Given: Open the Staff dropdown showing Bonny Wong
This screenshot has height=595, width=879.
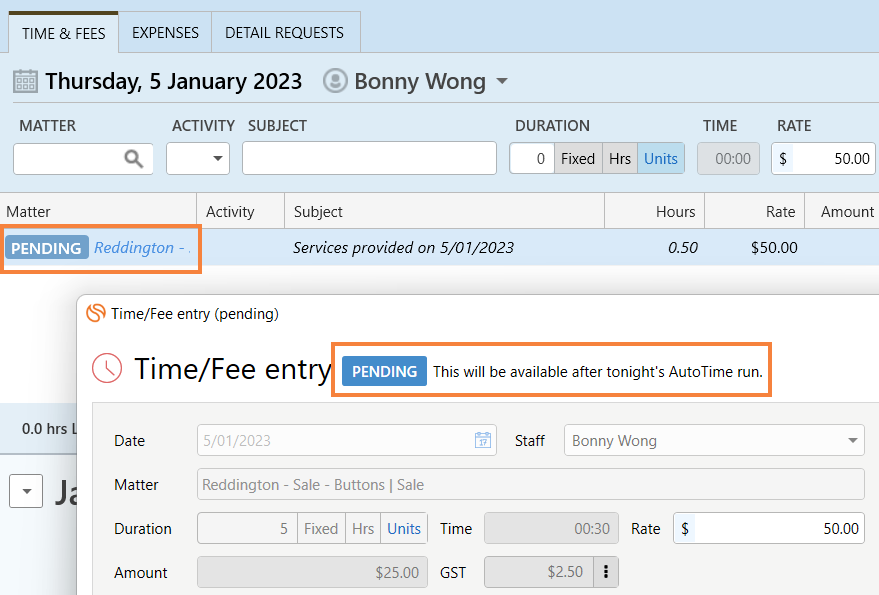Looking at the screenshot, I should pyautogui.click(x=713, y=440).
